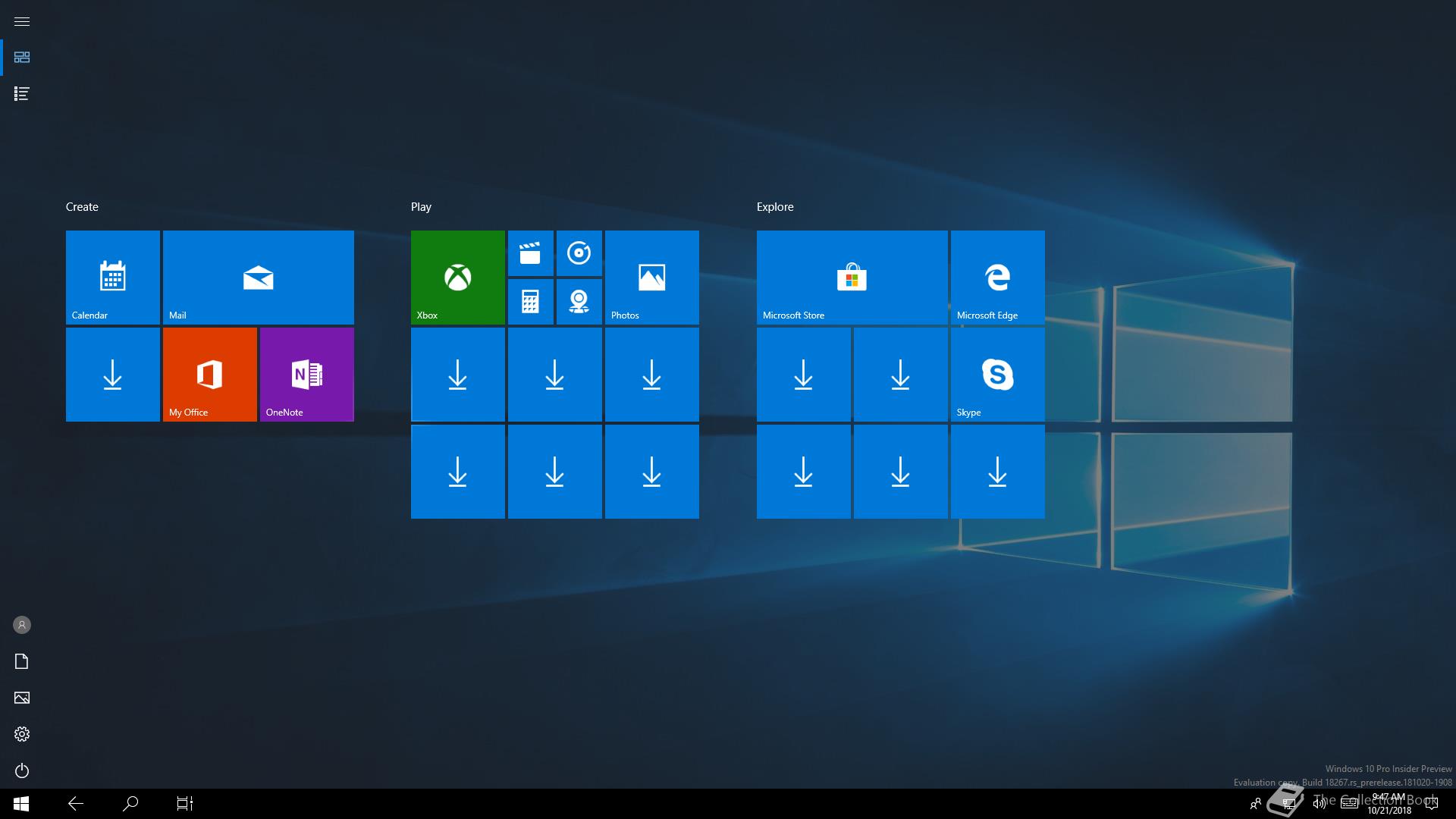Image resolution: width=1456 pixels, height=819 pixels.
Task: Open Settings gear in Start sidebar
Action: (x=22, y=734)
